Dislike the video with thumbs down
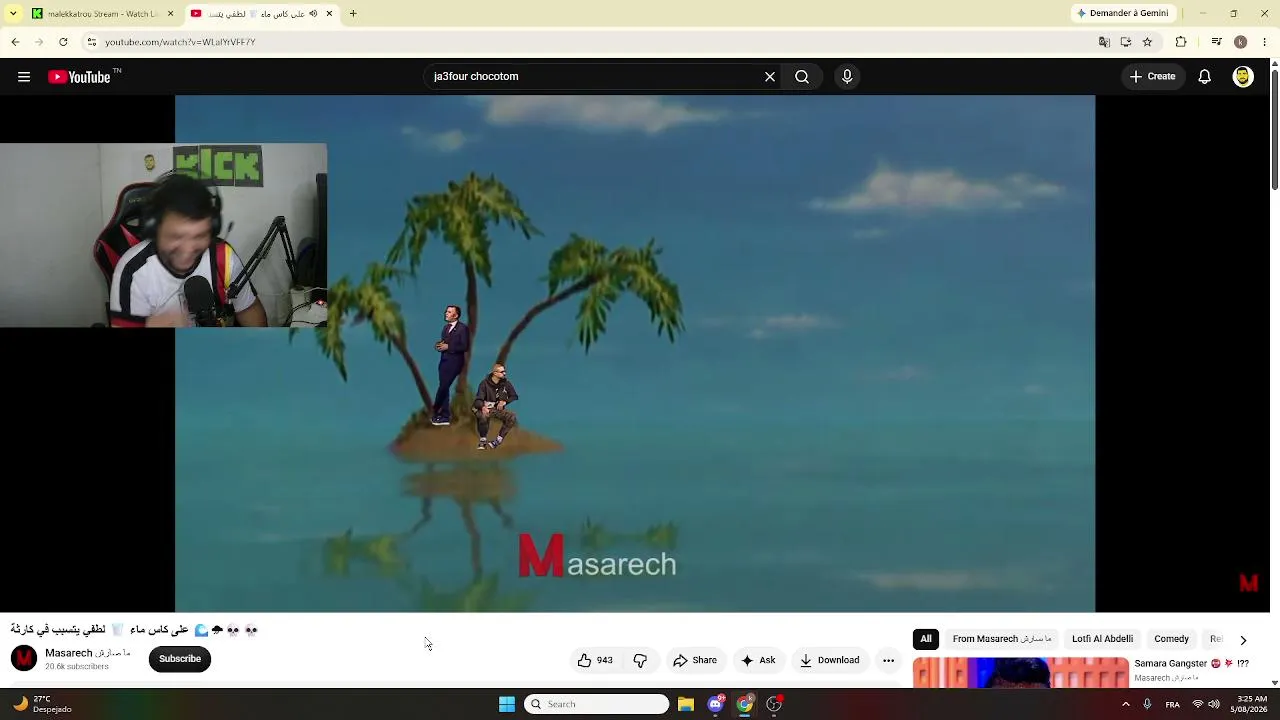The height and width of the screenshot is (720, 1280). click(x=640, y=660)
